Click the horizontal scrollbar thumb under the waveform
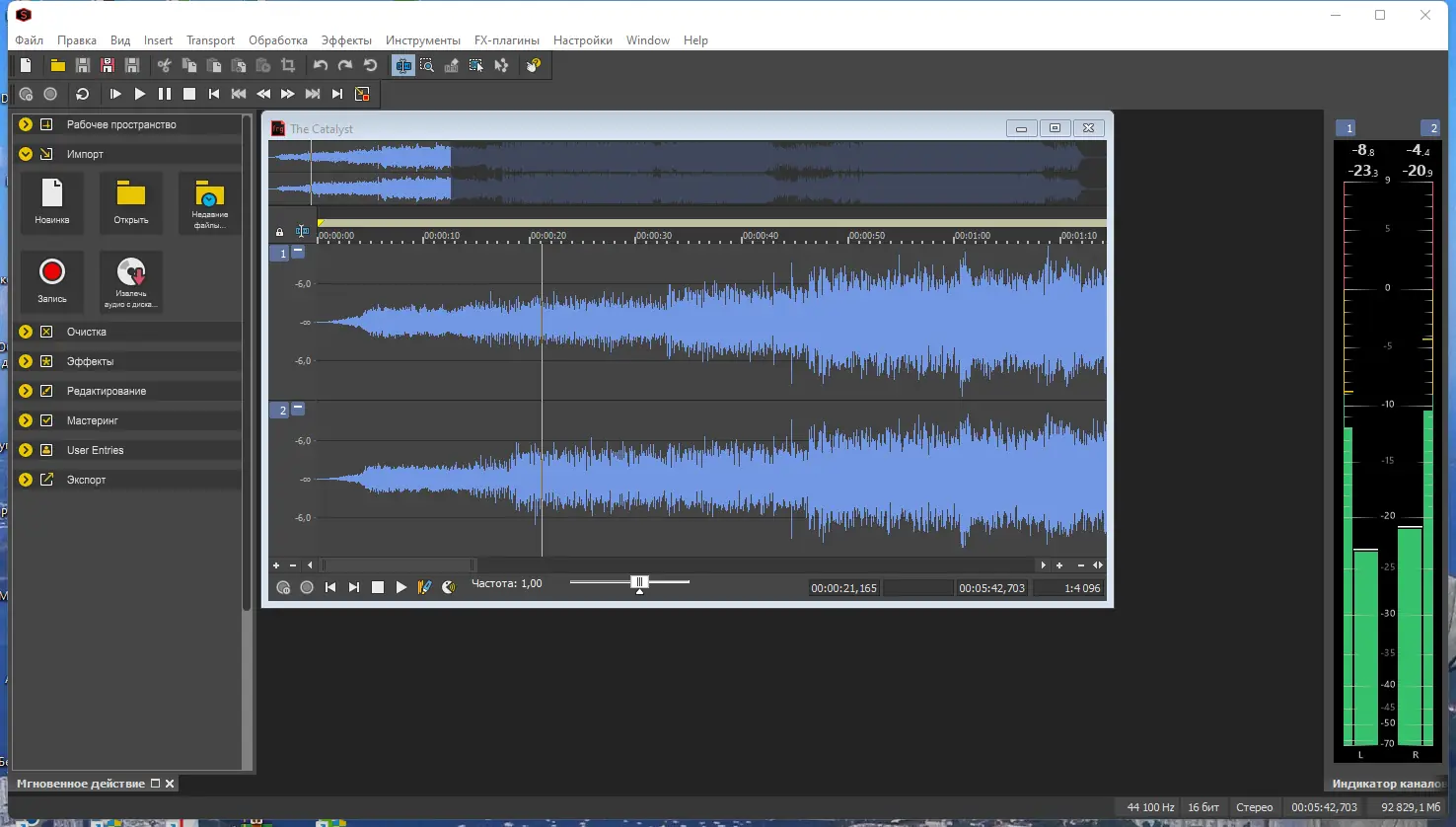 [x=399, y=565]
